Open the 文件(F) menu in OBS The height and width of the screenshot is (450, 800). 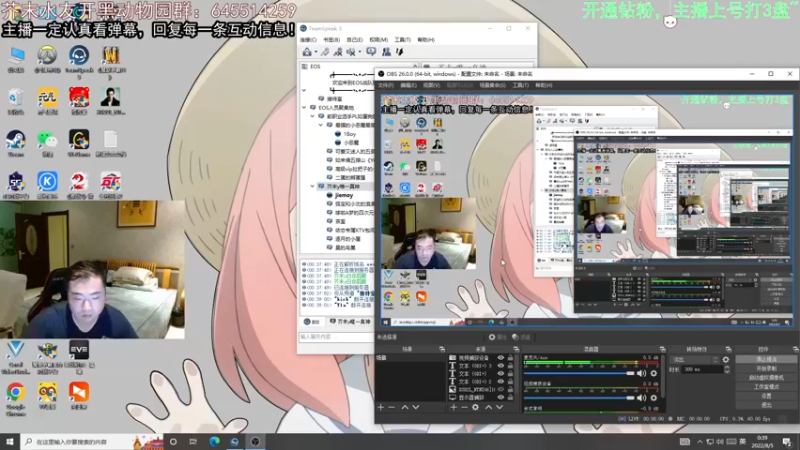click(386, 85)
